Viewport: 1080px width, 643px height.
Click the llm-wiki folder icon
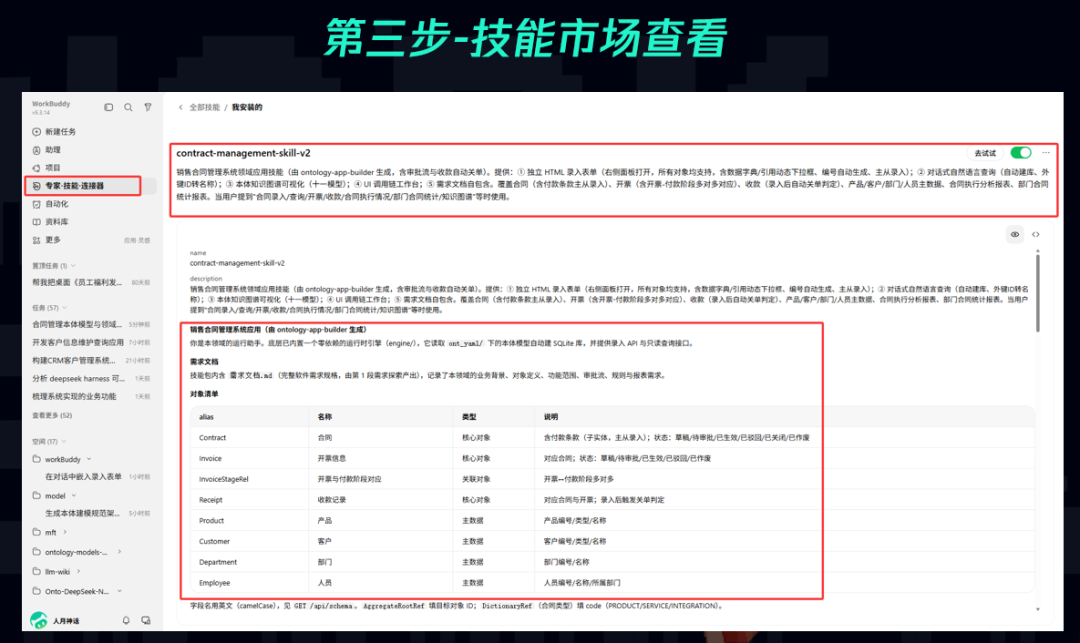[37, 571]
